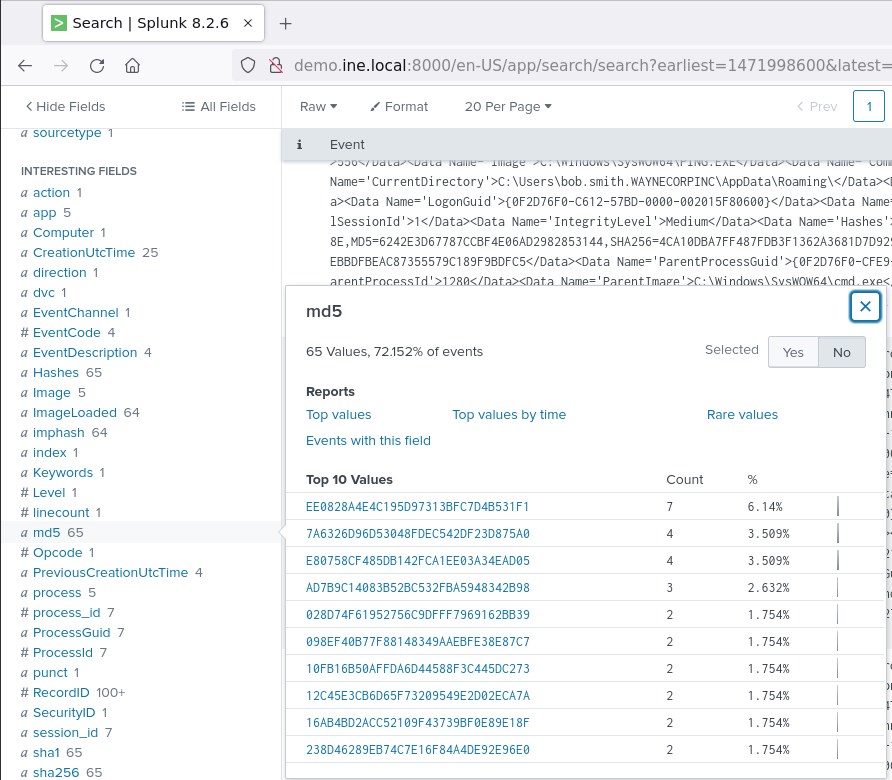
Task: Open All Fields list
Action: click(218, 106)
